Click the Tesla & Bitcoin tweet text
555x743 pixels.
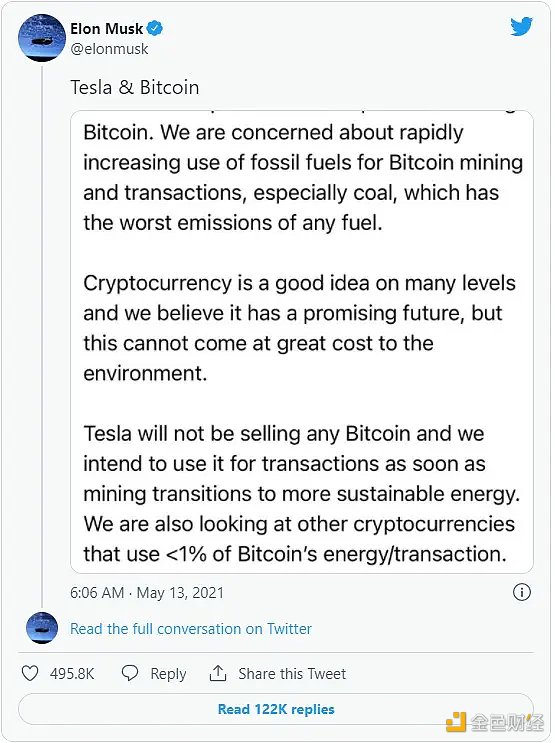click(135, 88)
